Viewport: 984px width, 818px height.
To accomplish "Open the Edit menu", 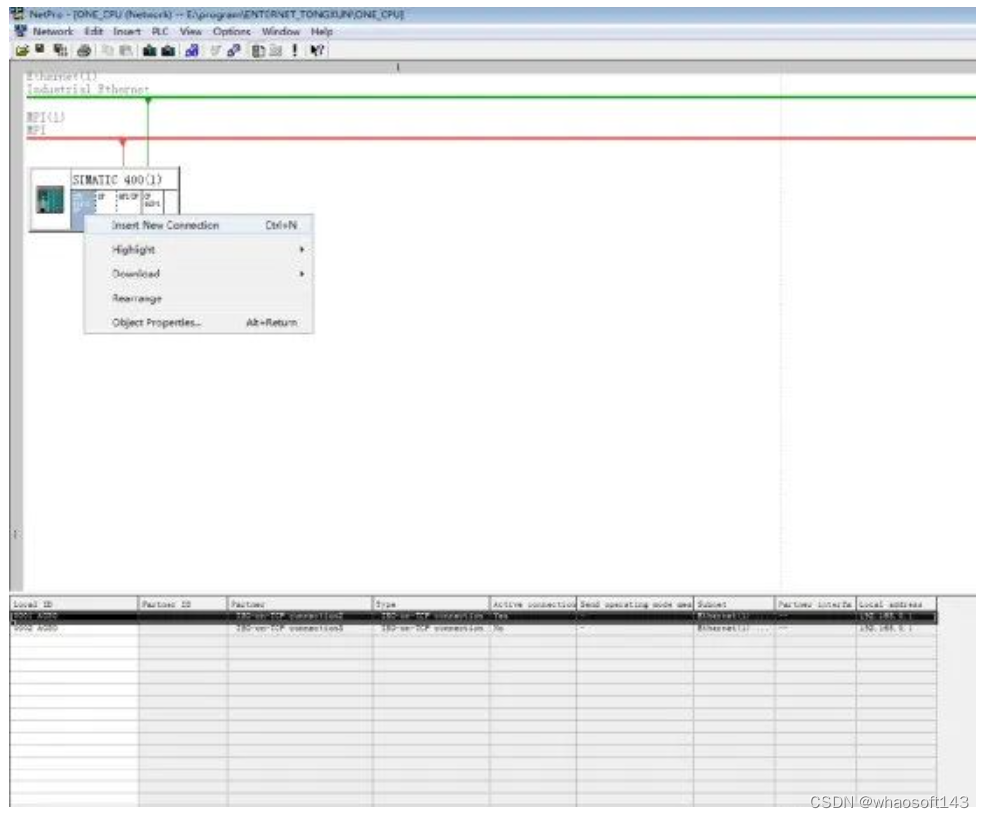I will click(94, 31).
